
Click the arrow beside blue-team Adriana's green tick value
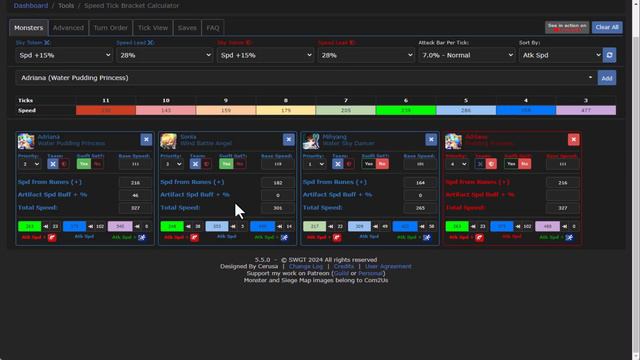click(x=46, y=227)
